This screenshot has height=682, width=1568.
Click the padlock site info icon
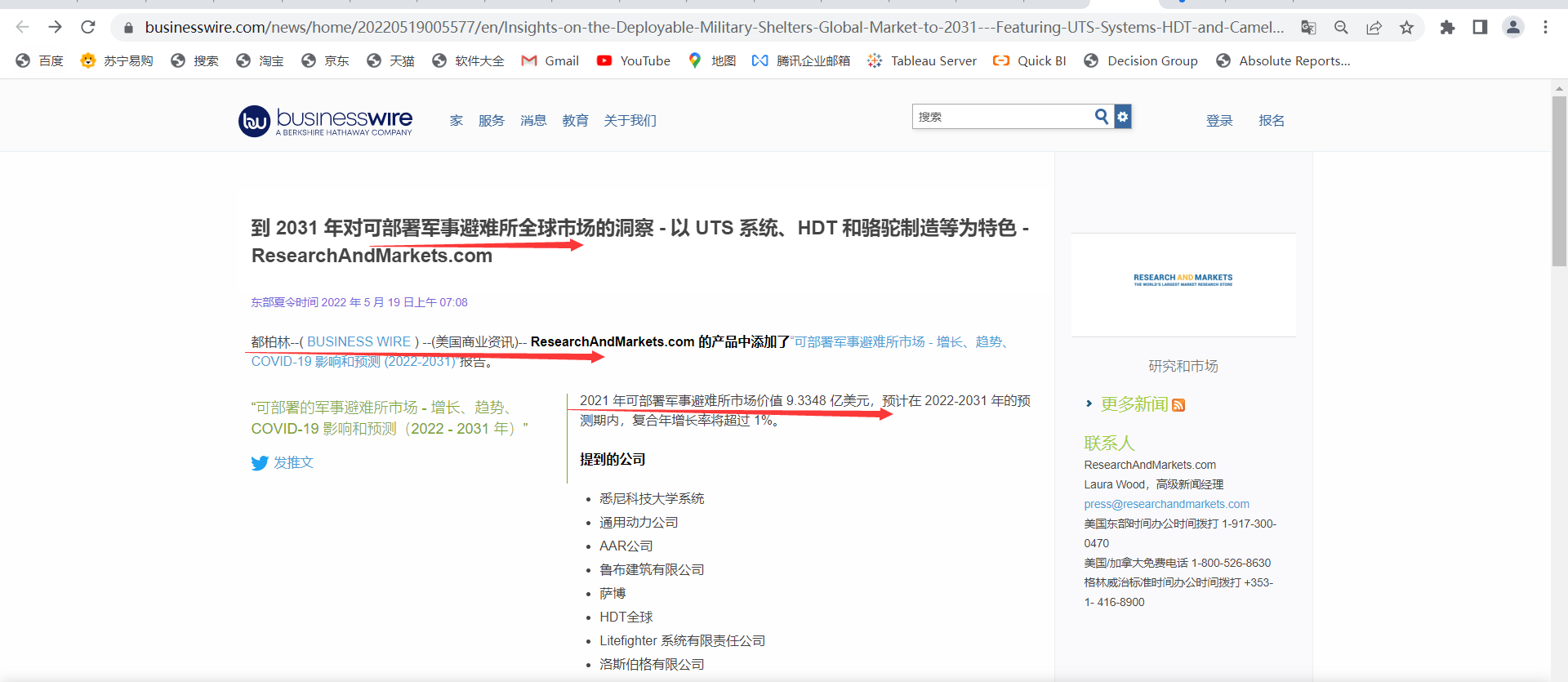(x=128, y=28)
